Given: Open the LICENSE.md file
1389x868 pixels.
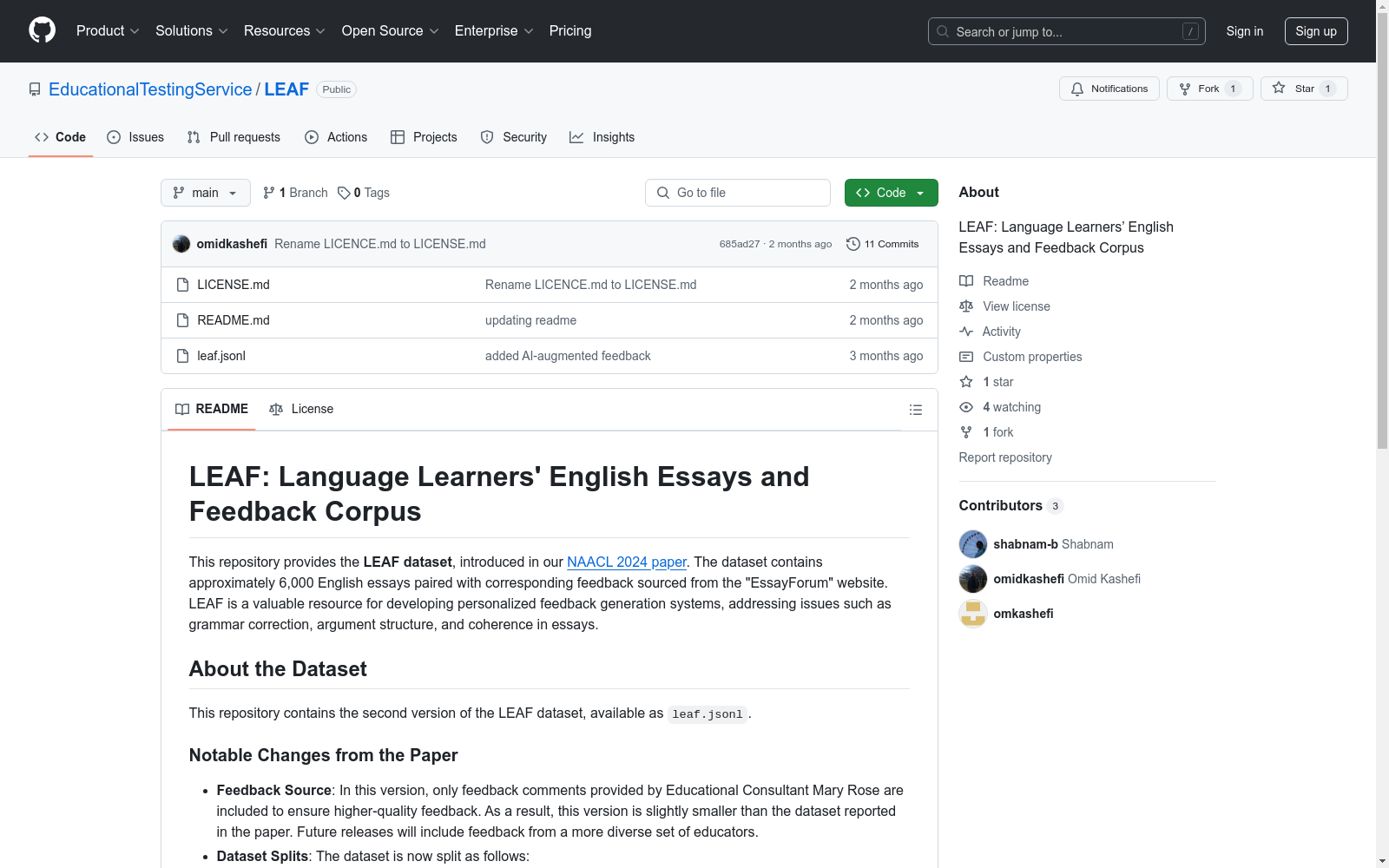Looking at the screenshot, I should [234, 285].
